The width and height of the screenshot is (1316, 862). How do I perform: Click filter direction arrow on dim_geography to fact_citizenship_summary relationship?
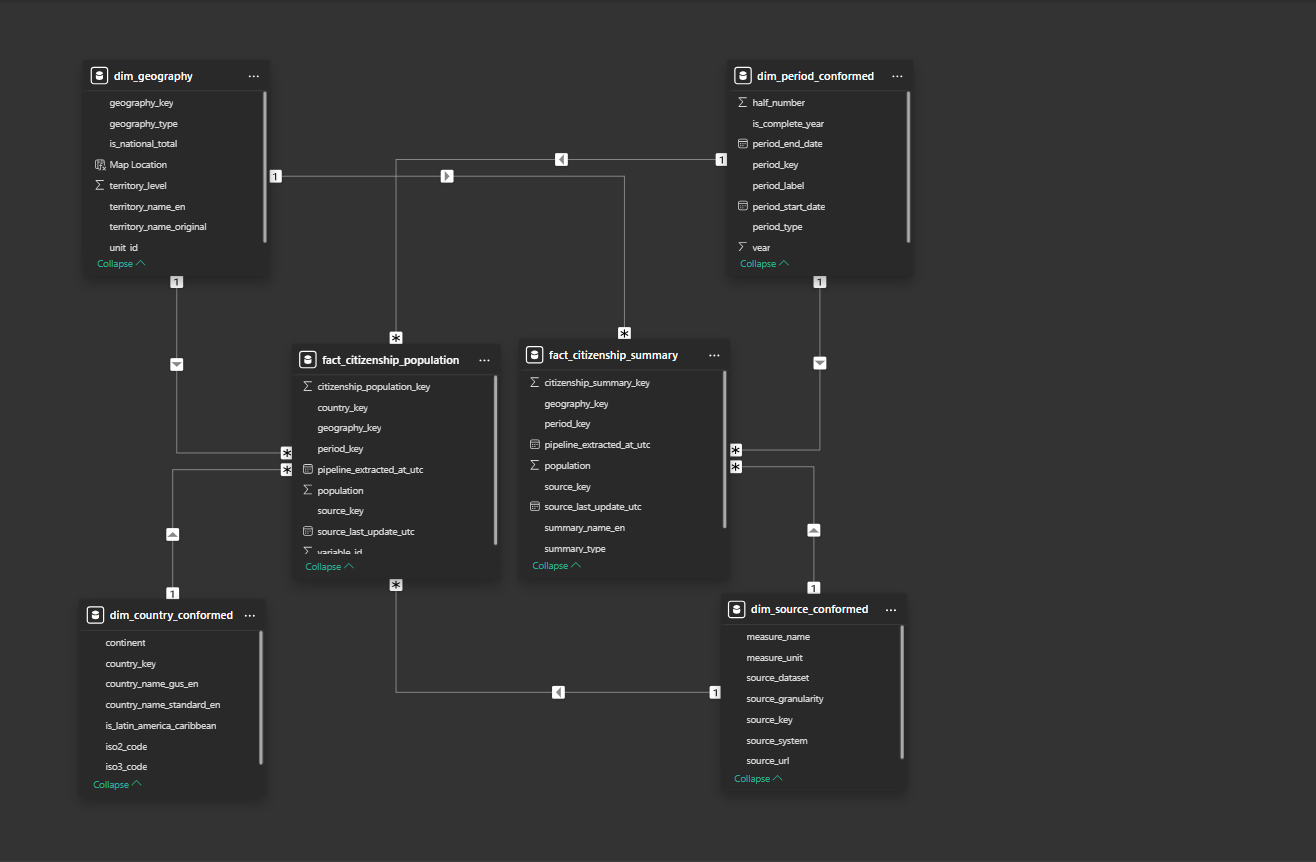click(447, 176)
